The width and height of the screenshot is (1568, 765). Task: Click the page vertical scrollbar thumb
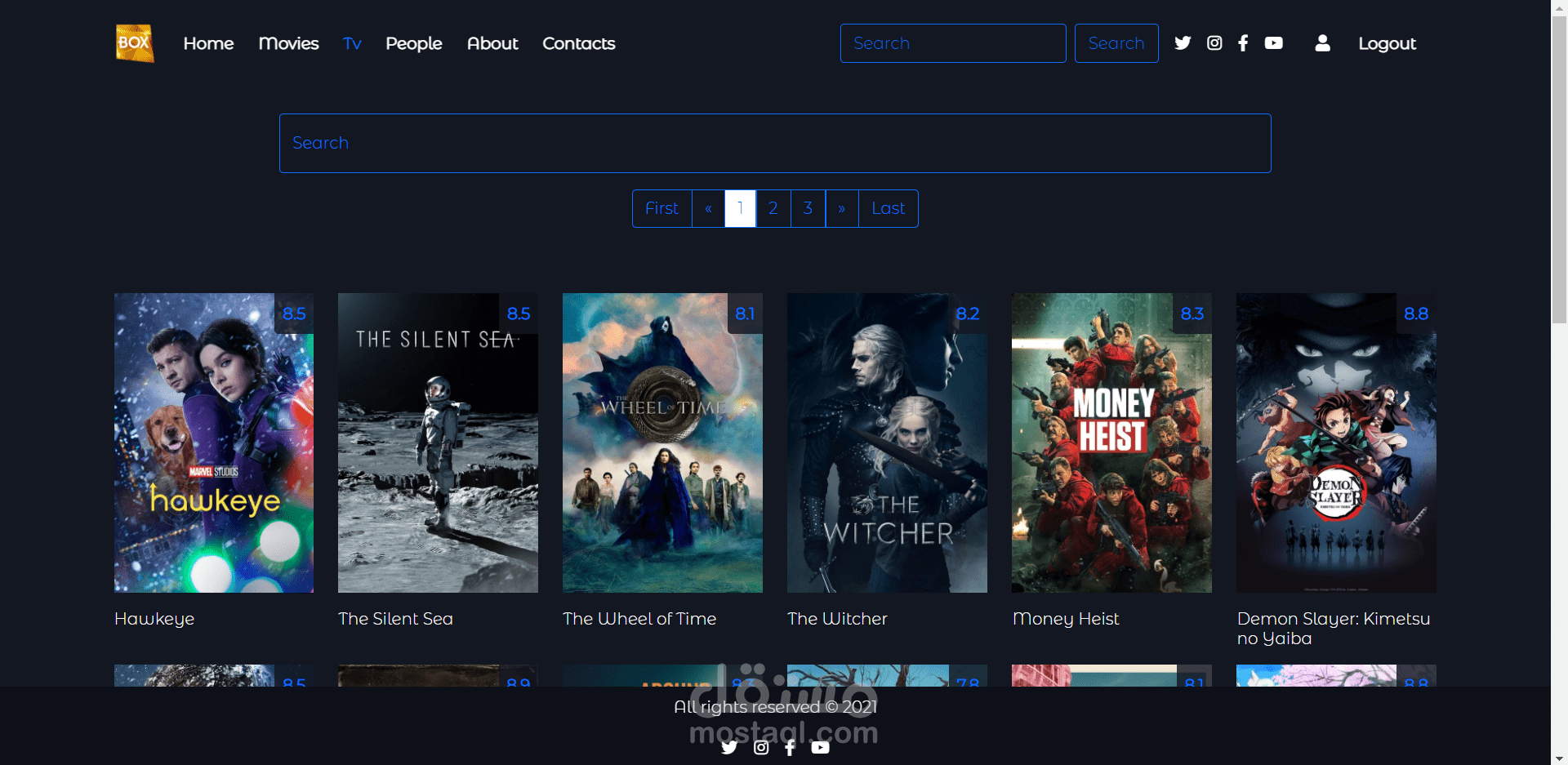tap(1559, 170)
